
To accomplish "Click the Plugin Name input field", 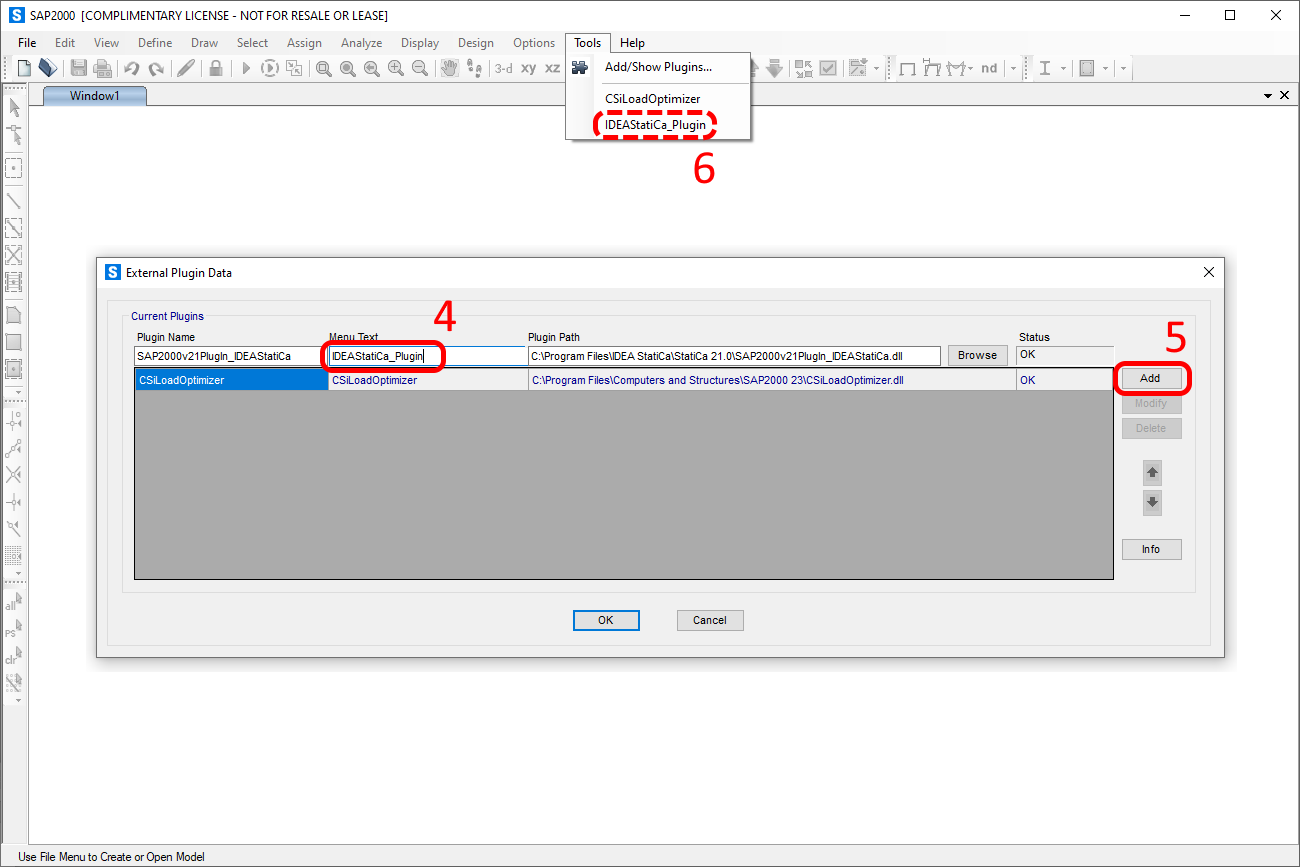I will point(231,356).
